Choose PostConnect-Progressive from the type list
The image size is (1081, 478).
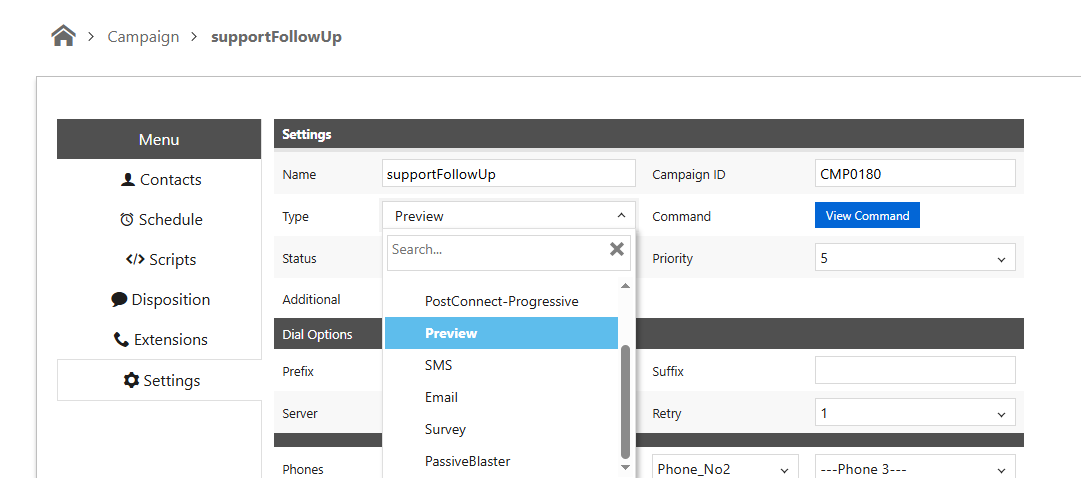[501, 301]
